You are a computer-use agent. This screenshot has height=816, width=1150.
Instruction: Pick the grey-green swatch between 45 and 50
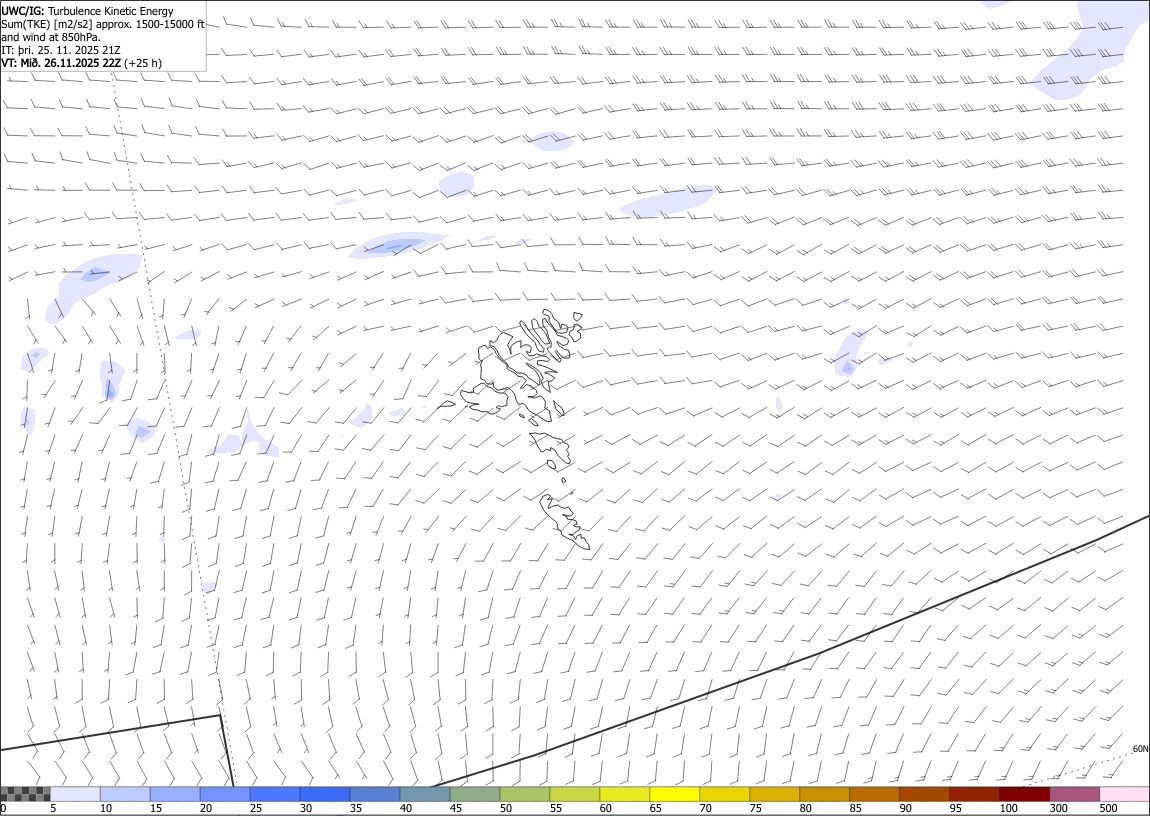click(x=475, y=794)
